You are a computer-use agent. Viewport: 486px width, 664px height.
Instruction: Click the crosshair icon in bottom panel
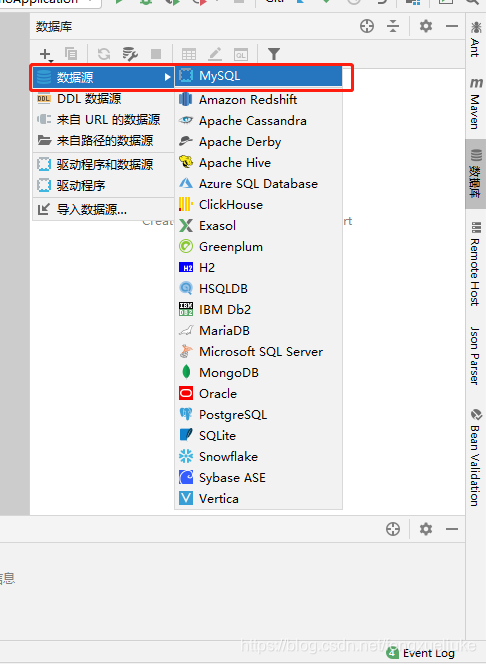point(393,529)
